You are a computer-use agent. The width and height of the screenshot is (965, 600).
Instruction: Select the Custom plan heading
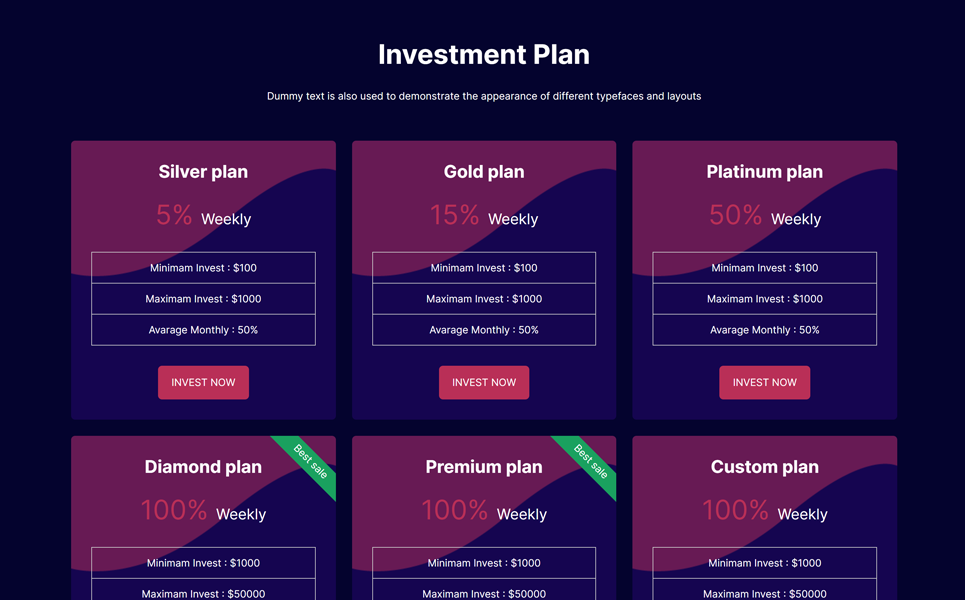click(x=764, y=467)
